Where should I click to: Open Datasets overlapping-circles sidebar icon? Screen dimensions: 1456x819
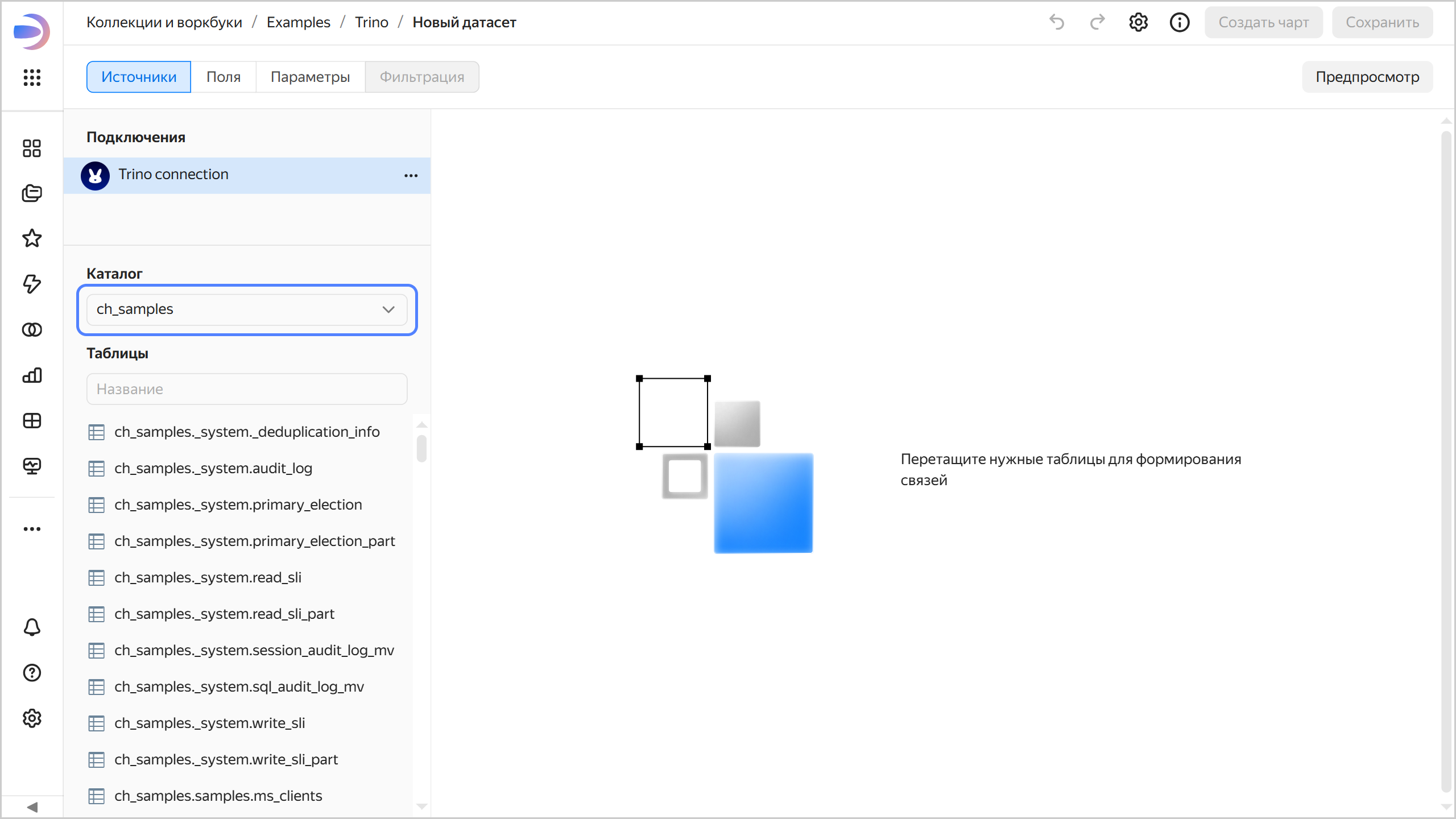tap(32, 330)
